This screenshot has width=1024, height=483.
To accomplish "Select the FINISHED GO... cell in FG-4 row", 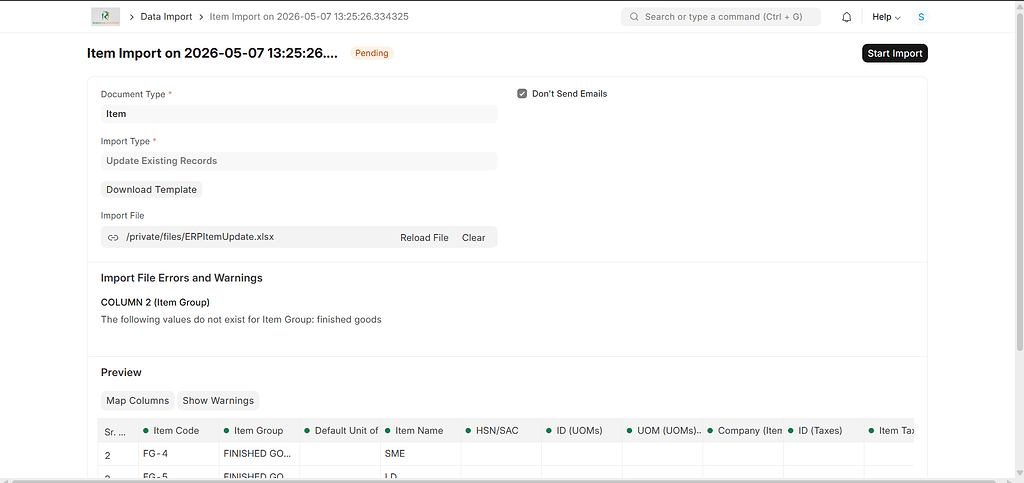I will [259, 454].
